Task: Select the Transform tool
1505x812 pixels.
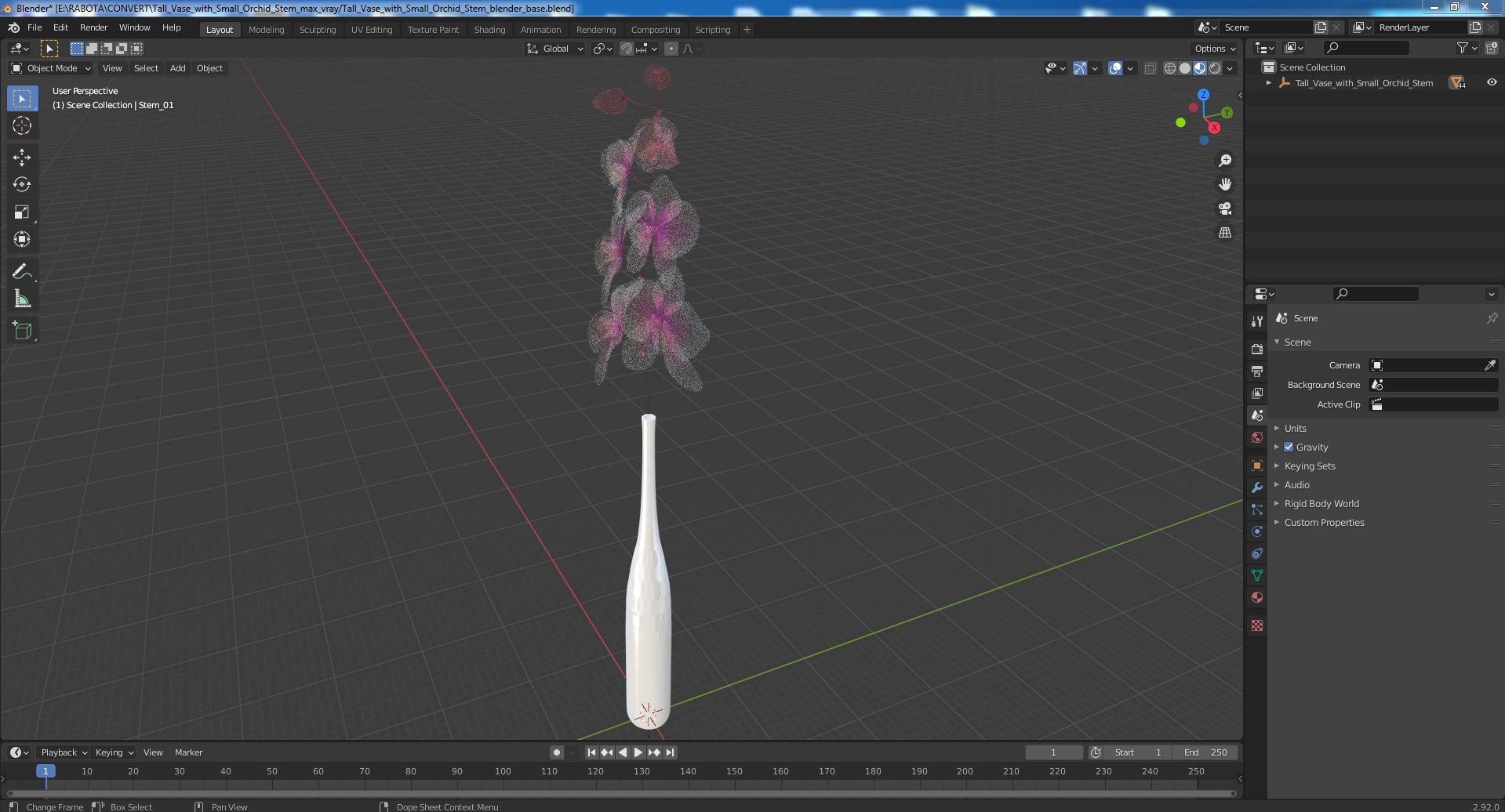Action: [x=22, y=239]
